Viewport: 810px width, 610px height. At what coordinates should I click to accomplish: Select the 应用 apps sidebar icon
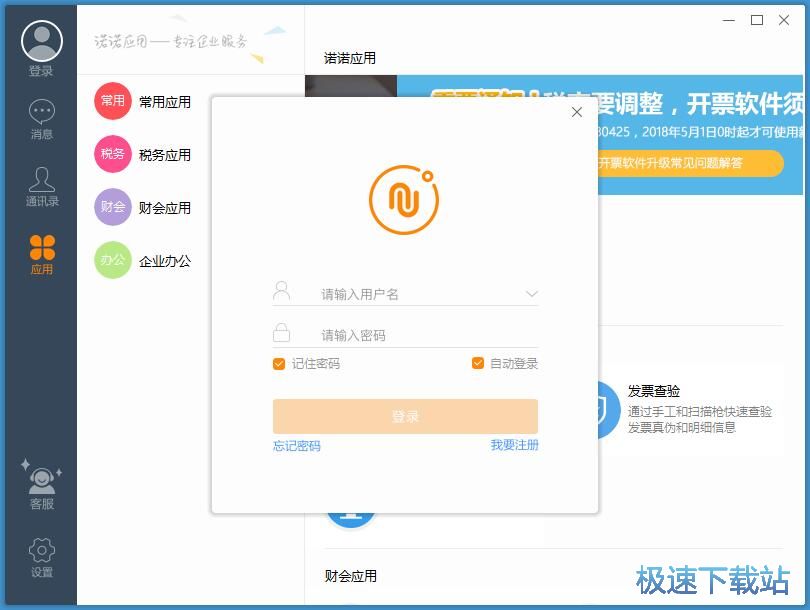click(x=42, y=255)
